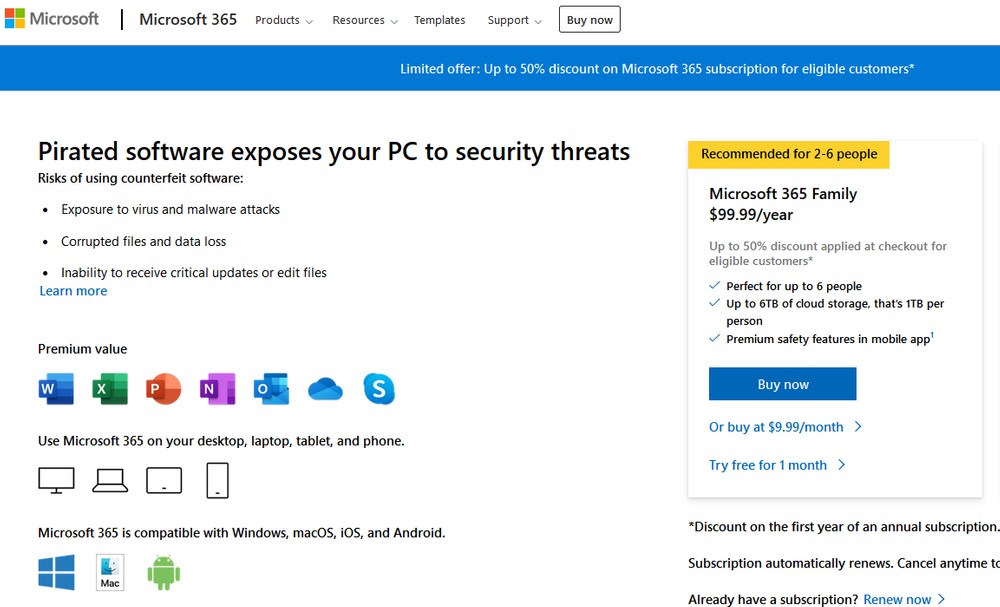This screenshot has height=607, width=1000.
Task: Click the PowerPoint app icon
Action: point(163,388)
